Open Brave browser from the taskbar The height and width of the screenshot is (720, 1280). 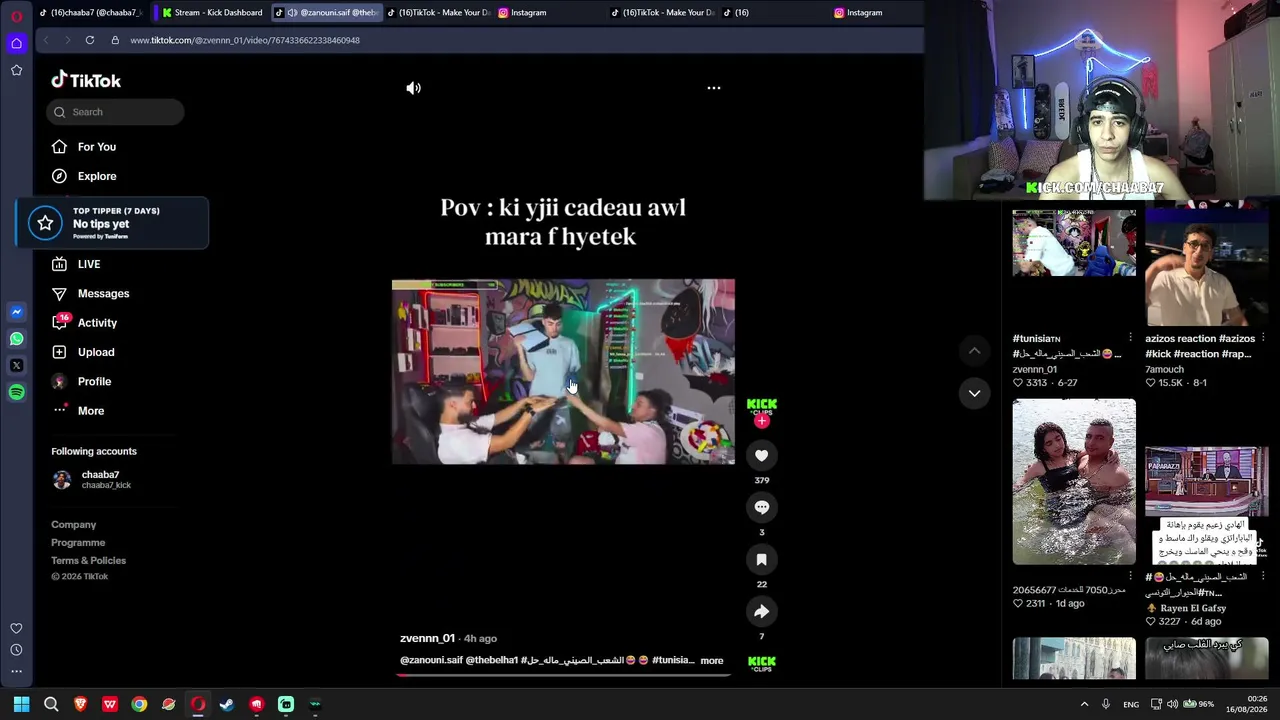point(80,704)
